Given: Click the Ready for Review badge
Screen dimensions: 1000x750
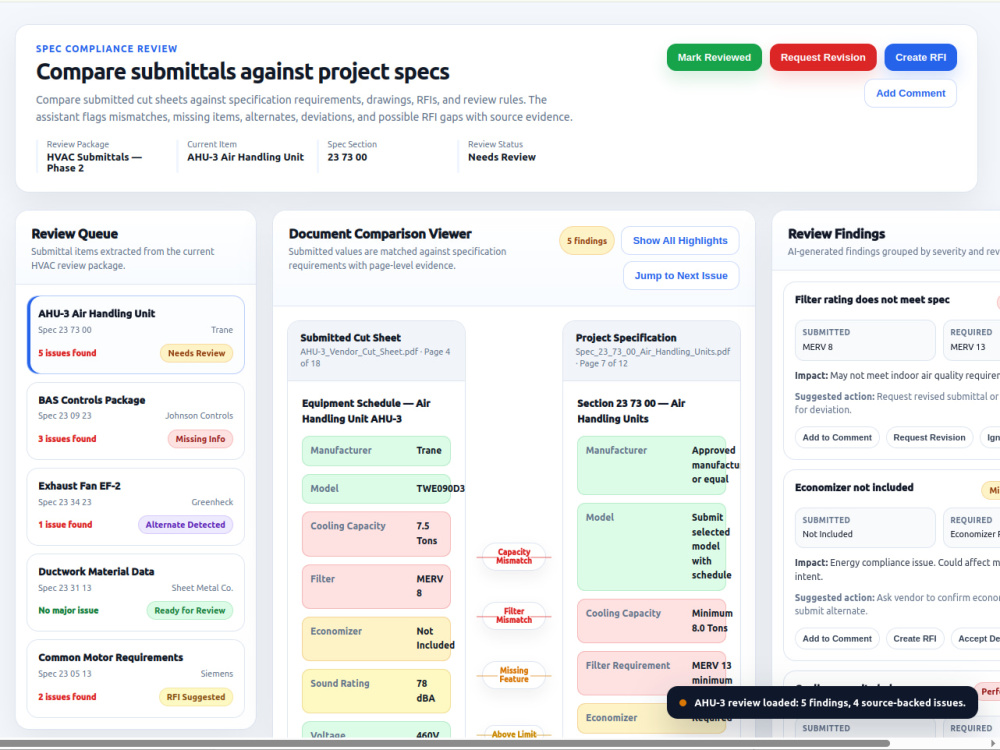Looking at the screenshot, I should click(x=189, y=610).
